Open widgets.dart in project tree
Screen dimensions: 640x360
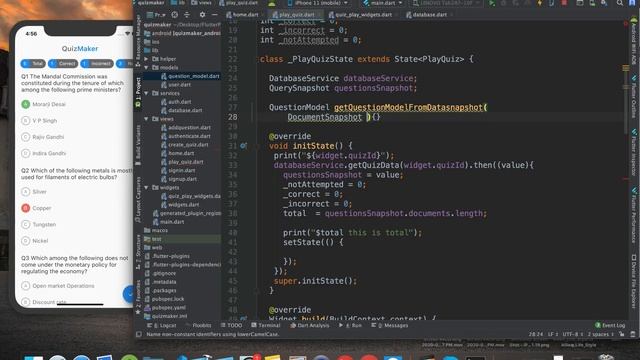point(180,204)
